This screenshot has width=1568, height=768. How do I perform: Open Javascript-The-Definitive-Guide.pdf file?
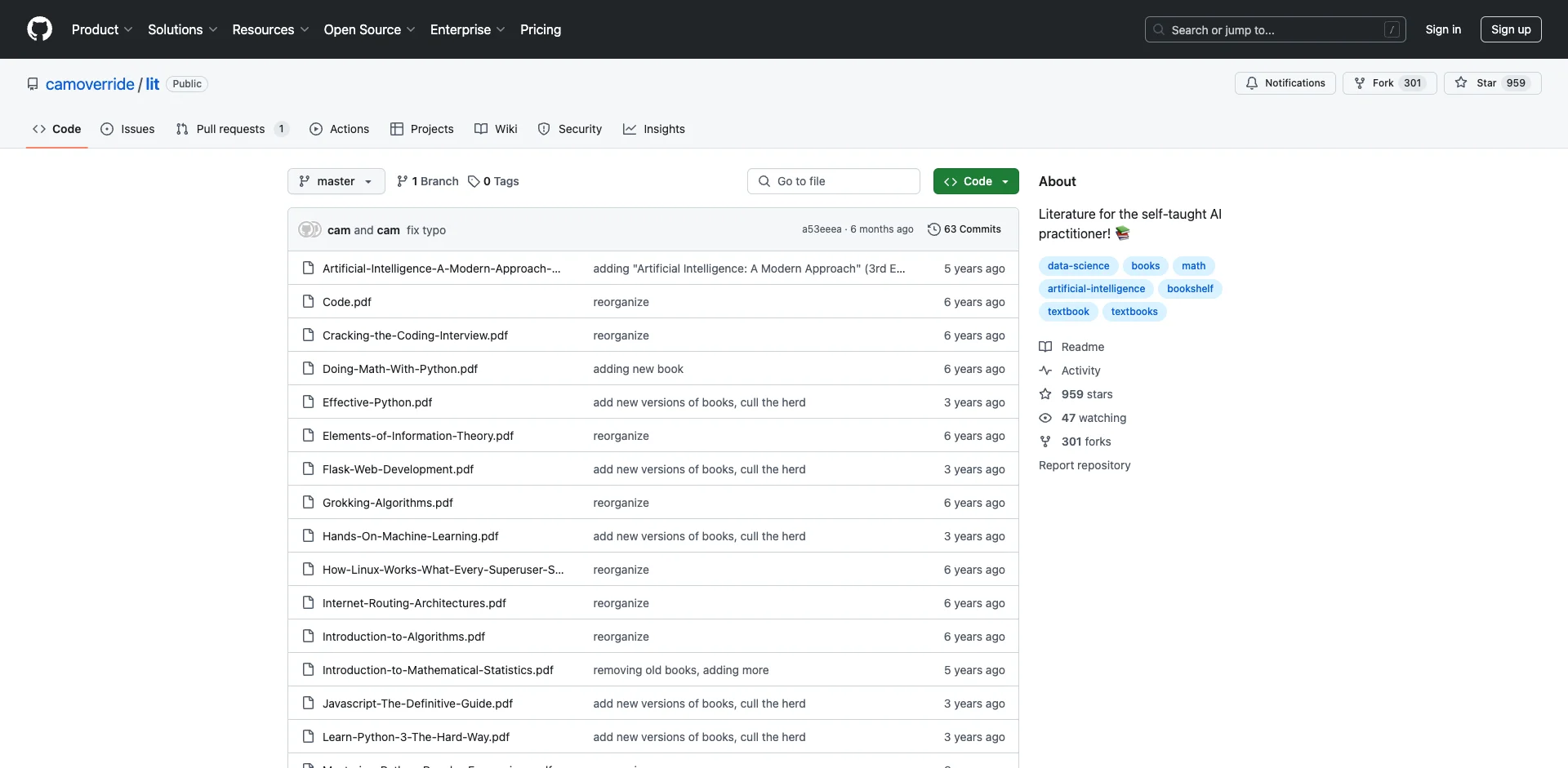(x=417, y=704)
